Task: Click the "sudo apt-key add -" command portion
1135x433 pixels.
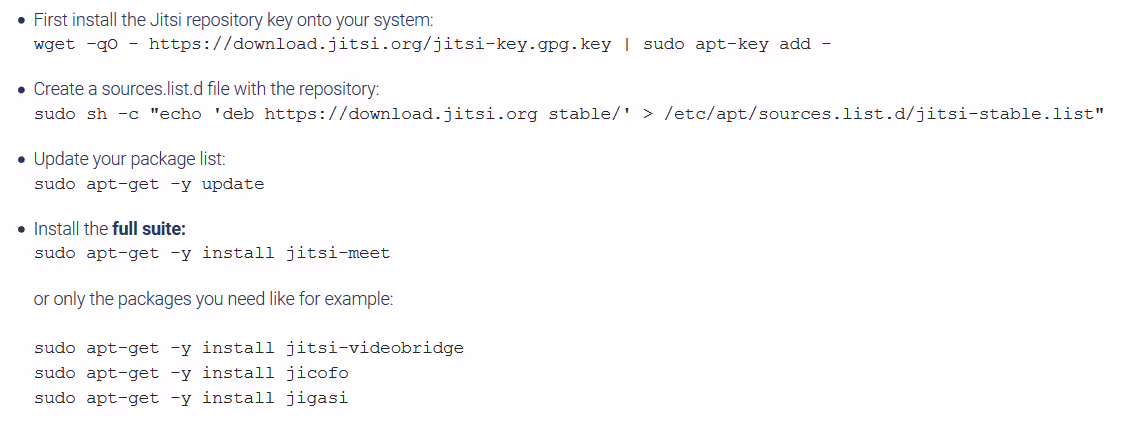Action: [736, 46]
